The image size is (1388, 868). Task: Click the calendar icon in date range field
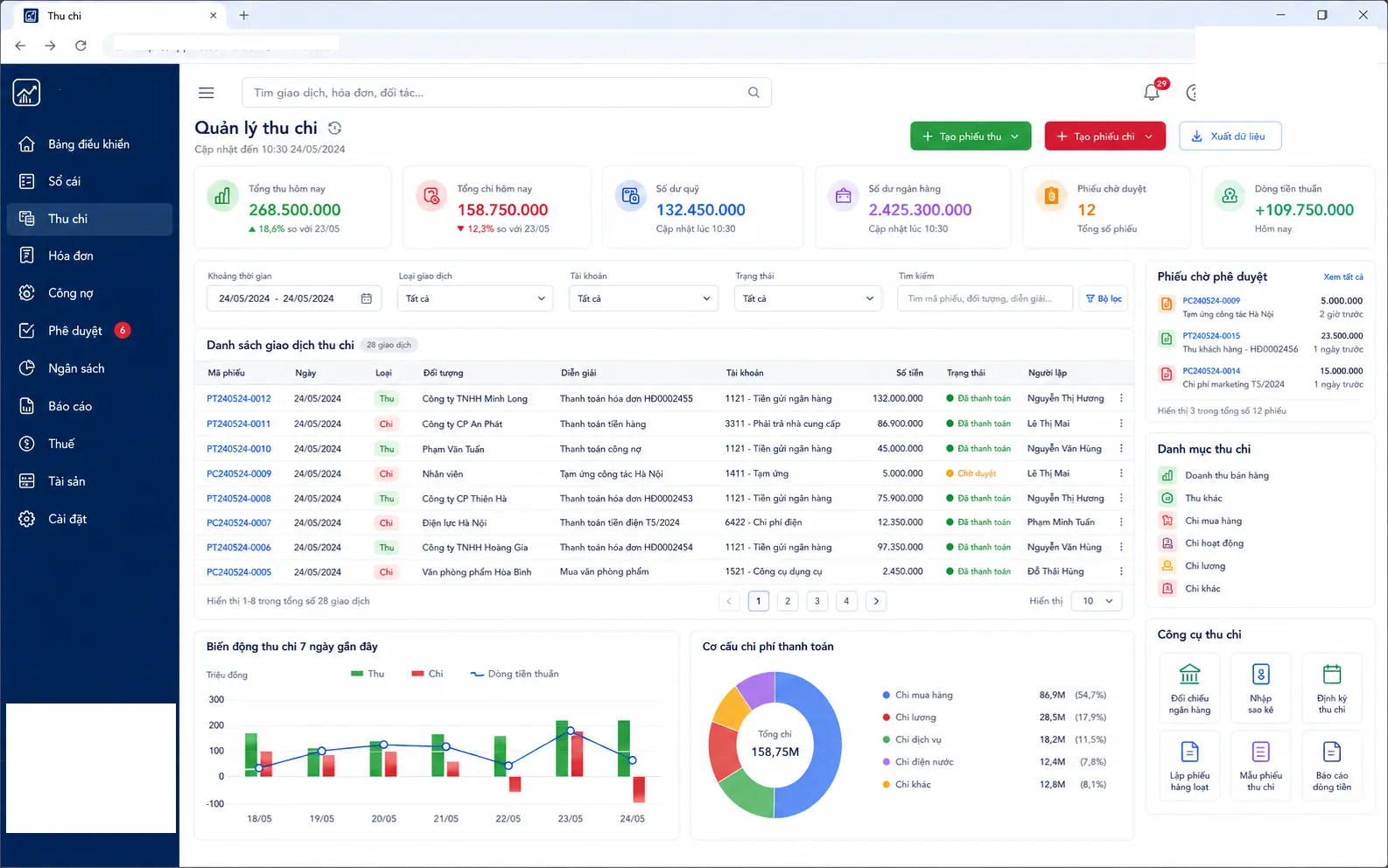[367, 298]
